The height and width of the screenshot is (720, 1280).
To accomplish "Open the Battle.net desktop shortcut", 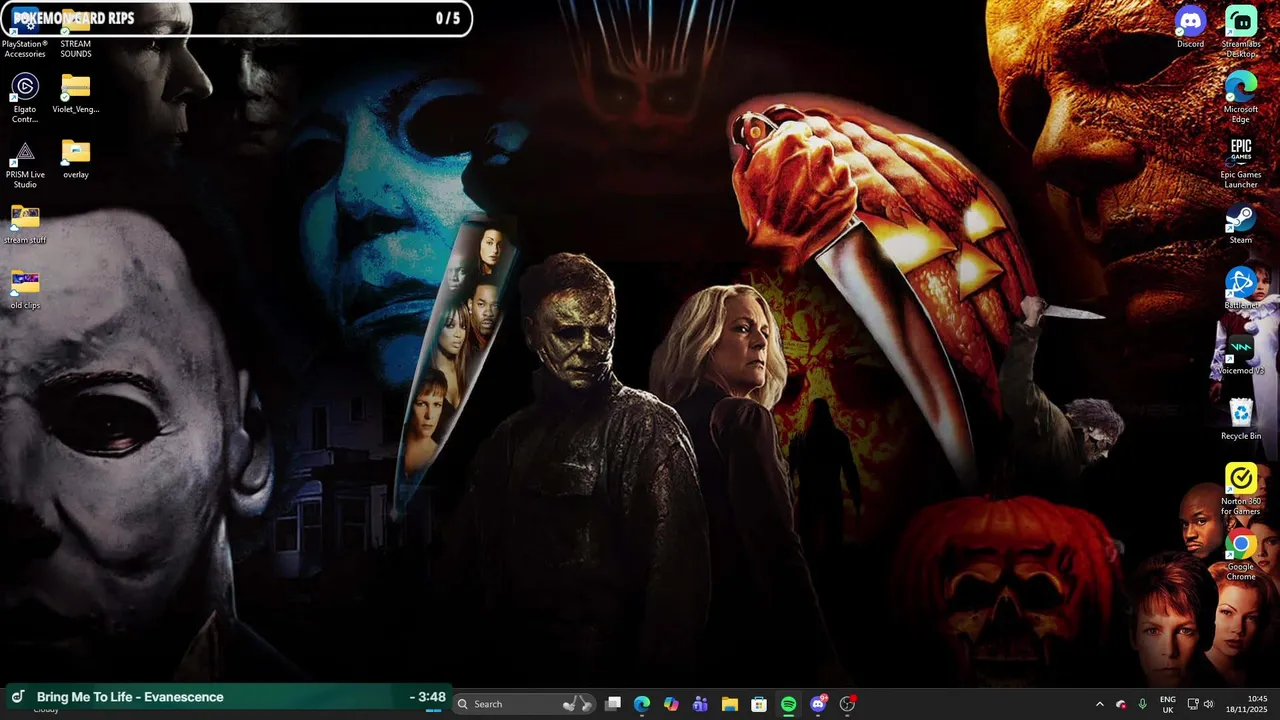I will point(1241,289).
